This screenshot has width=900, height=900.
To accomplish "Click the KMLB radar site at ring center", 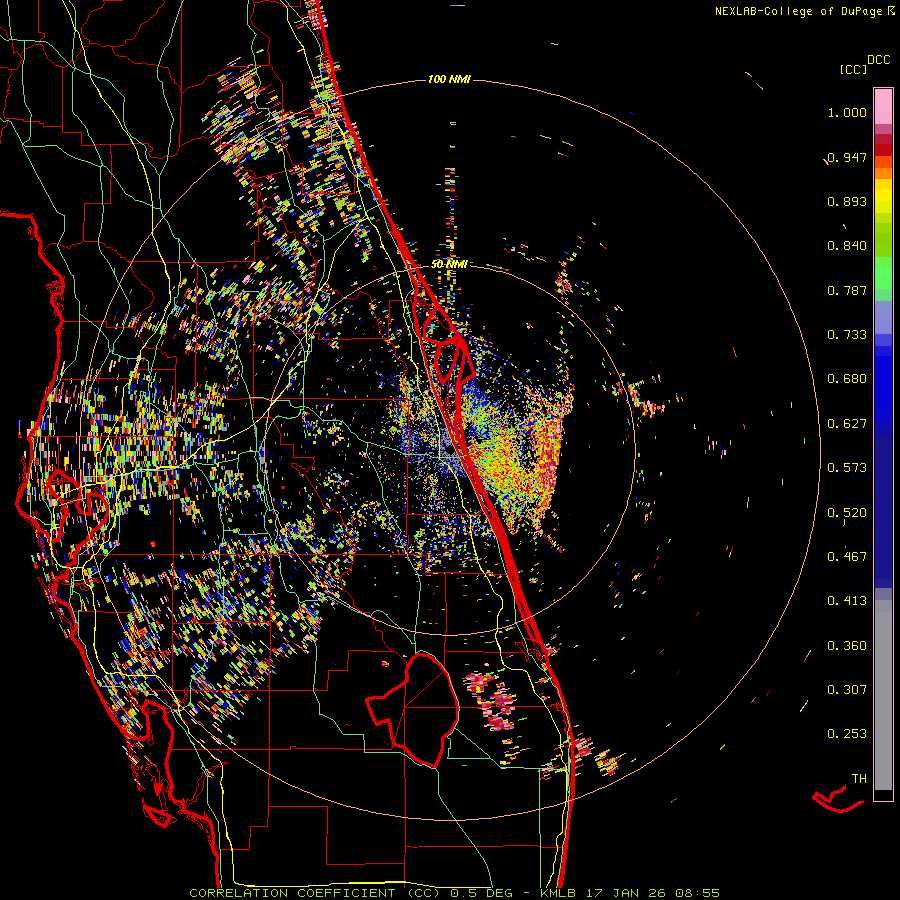I will point(449,450).
